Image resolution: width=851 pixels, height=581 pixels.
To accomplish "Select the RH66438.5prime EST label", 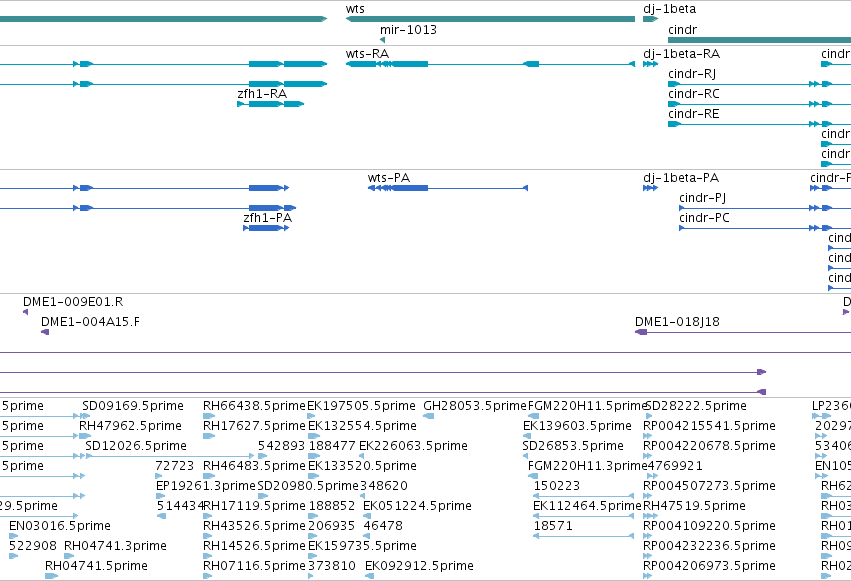I will coord(254,406).
